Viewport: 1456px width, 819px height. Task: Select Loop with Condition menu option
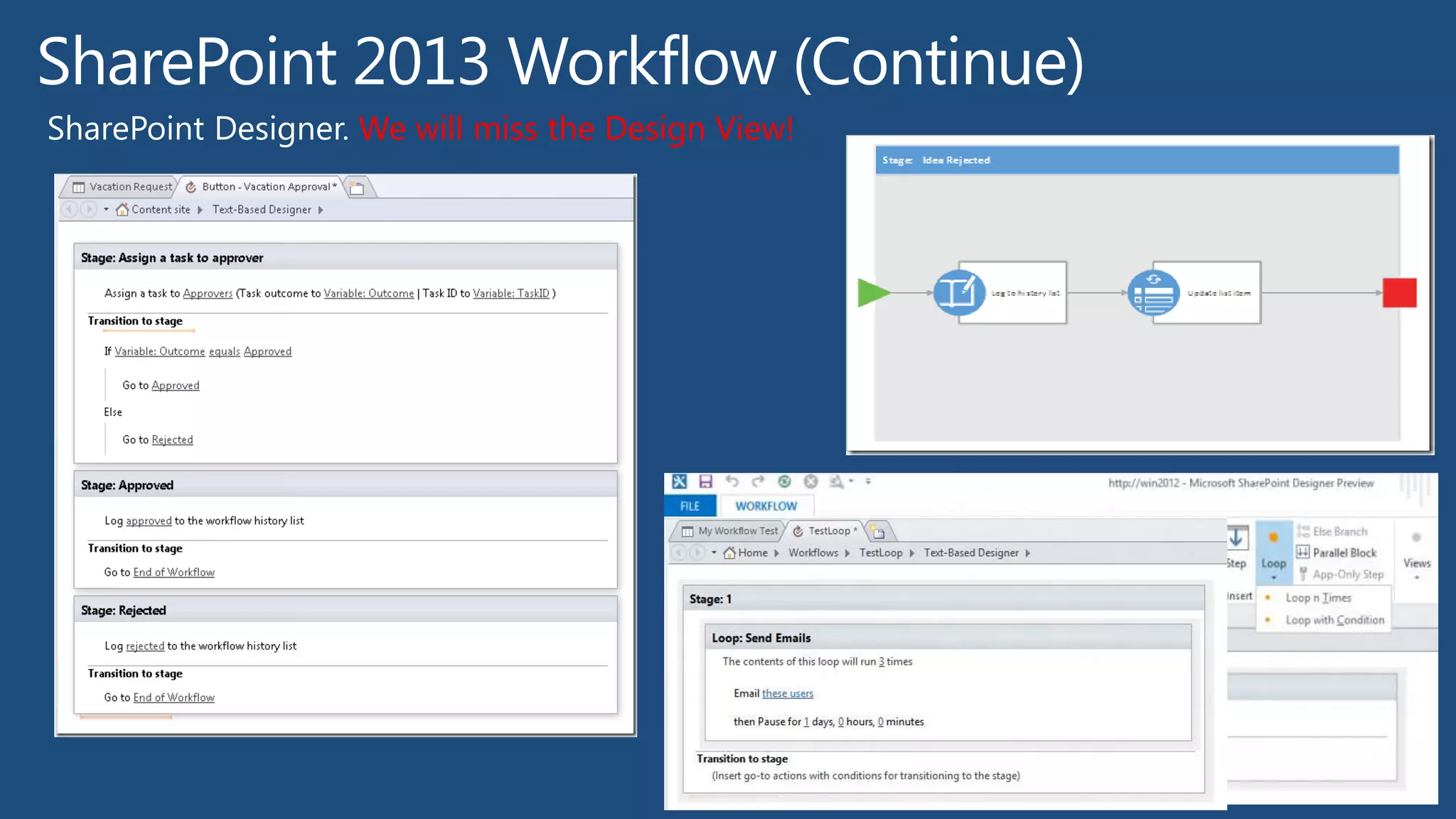tap(1334, 620)
